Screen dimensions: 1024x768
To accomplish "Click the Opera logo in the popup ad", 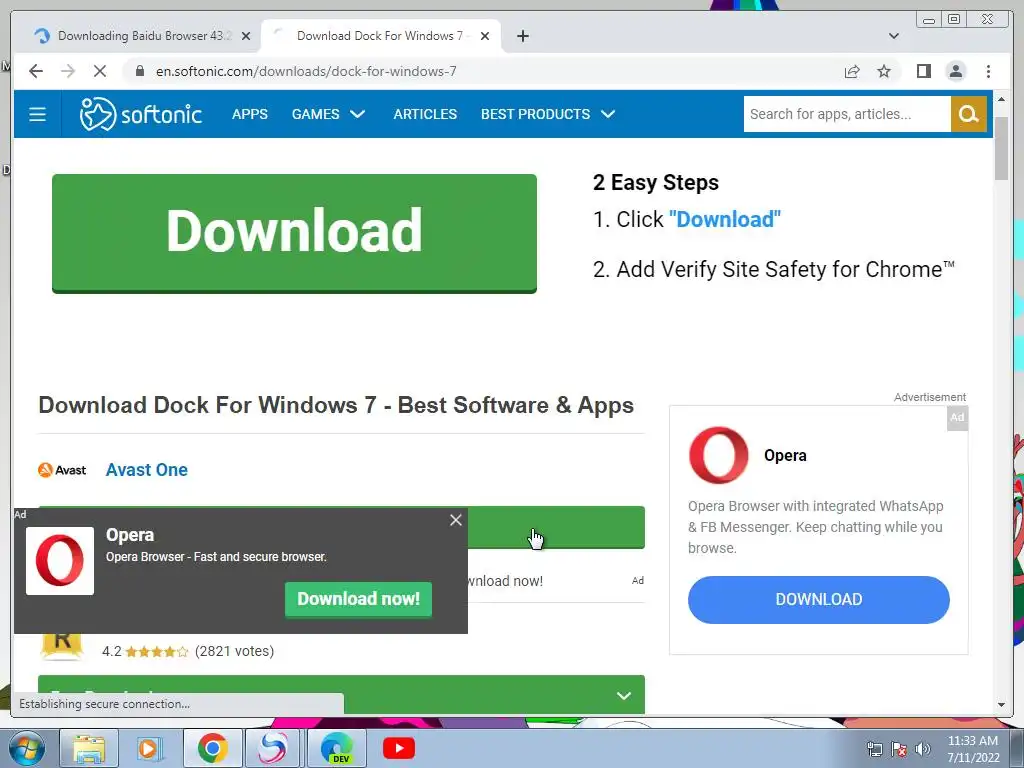I will pos(59,561).
